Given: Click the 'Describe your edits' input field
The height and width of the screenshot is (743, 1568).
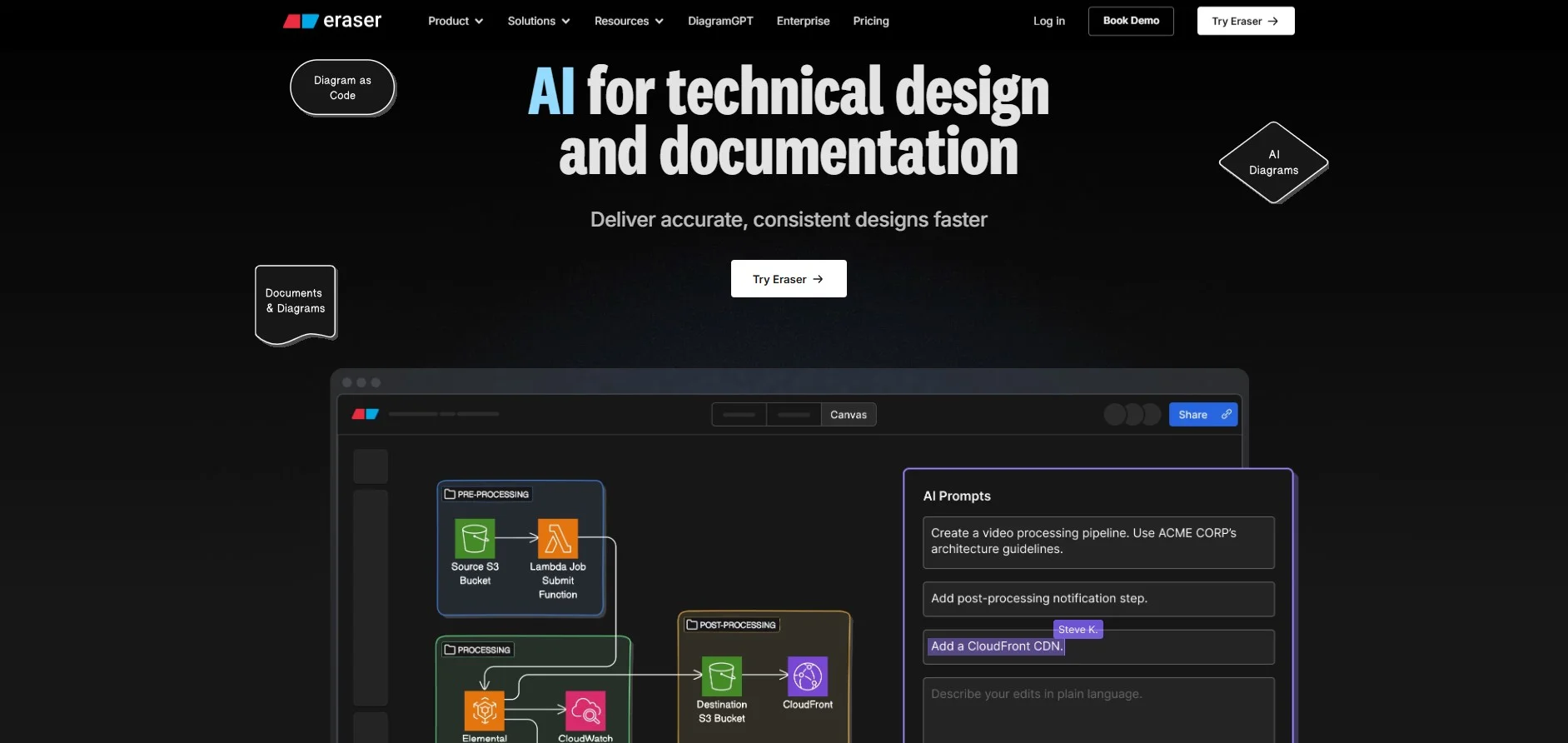Looking at the screenshot, I should pyautogui.click(x=1098, y=708).
